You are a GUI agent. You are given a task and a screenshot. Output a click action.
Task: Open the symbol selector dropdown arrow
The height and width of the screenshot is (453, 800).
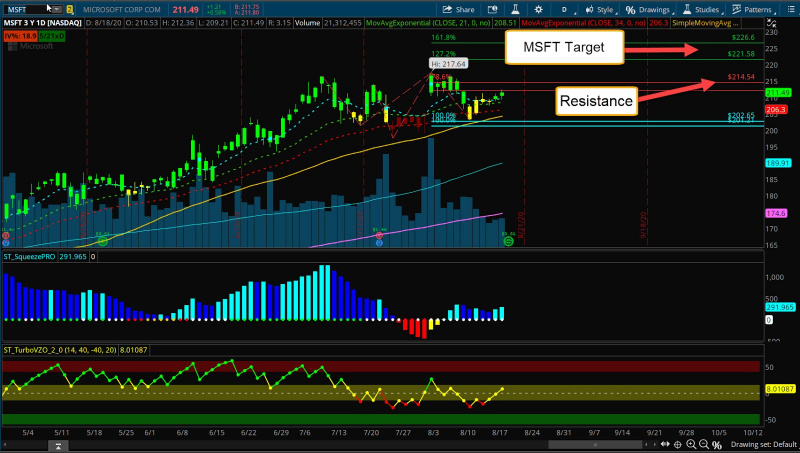57,9
